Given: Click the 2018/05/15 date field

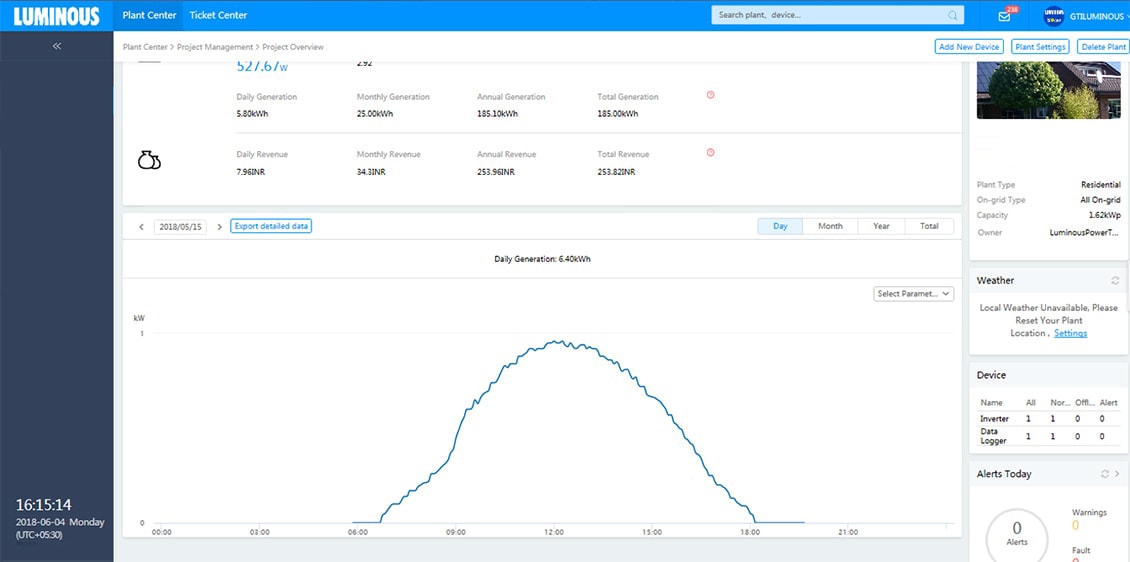Looking at the screenshot, I should click(180, 227).
